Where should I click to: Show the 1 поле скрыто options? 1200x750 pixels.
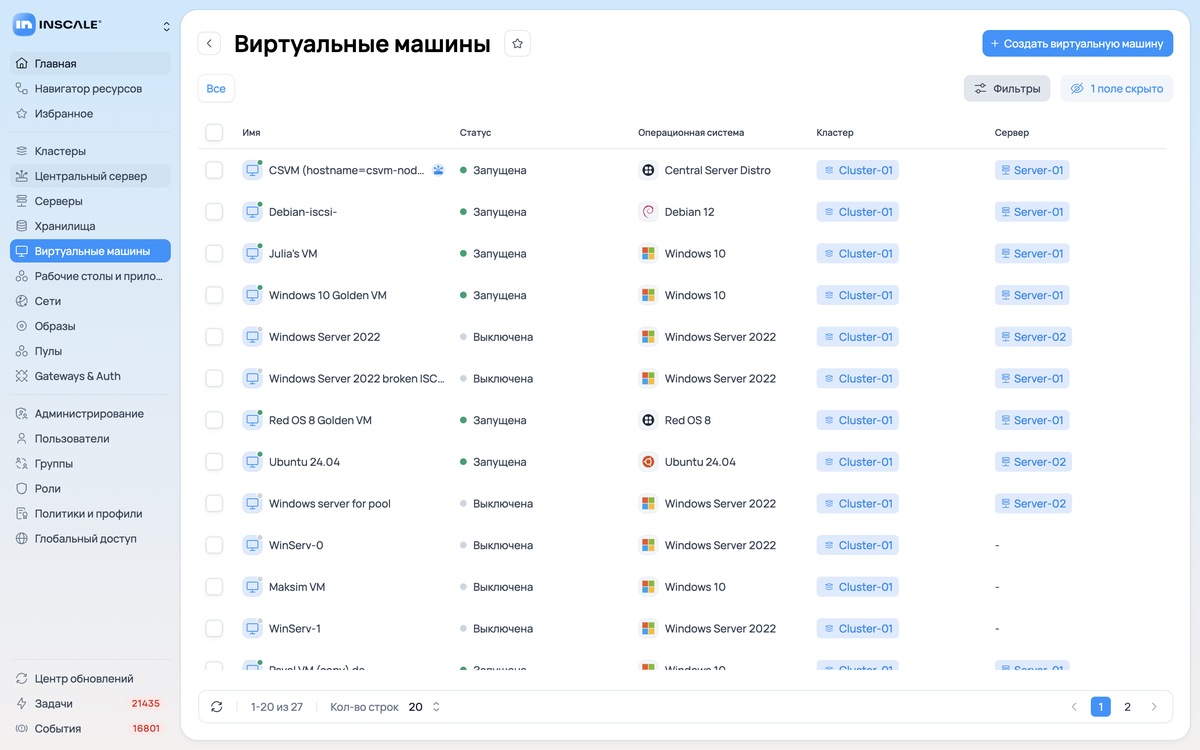coord(1116,89)
